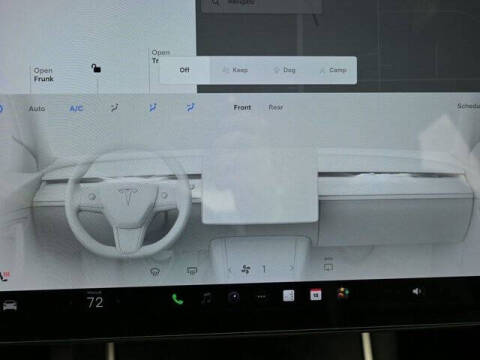
Task: Open vehicle controls via car icon
Action: click(10, 305)
